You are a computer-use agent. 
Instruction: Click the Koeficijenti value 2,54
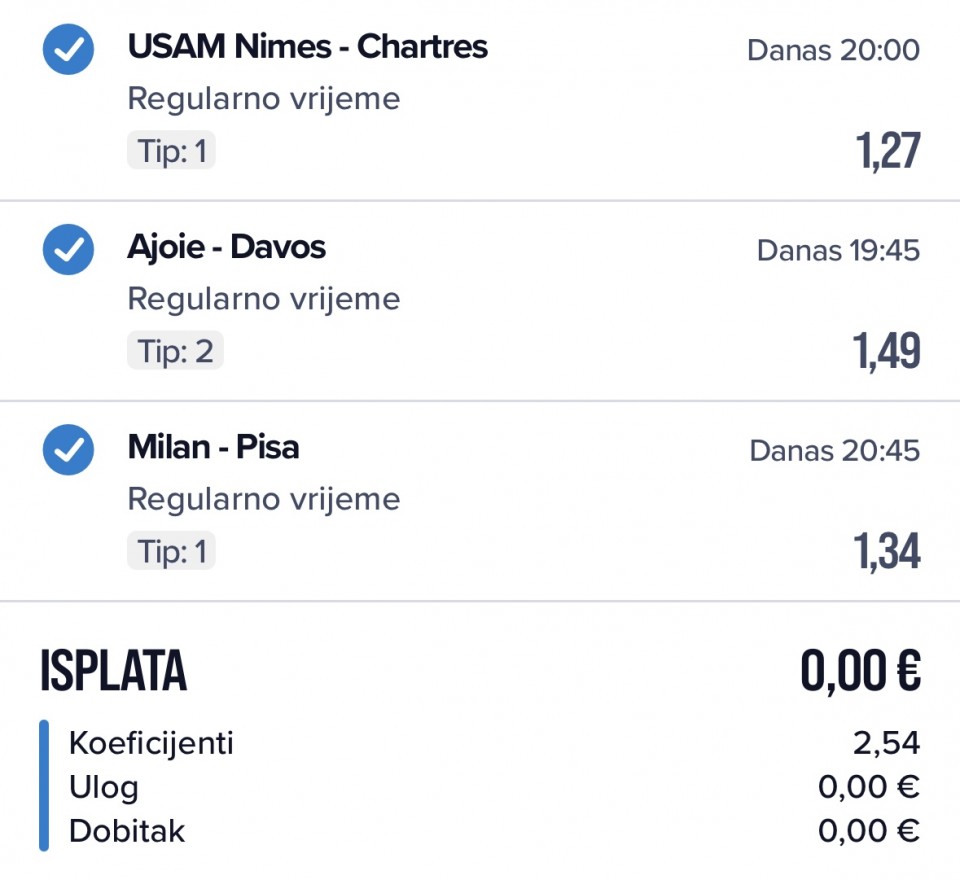click(x=886, y=744)
